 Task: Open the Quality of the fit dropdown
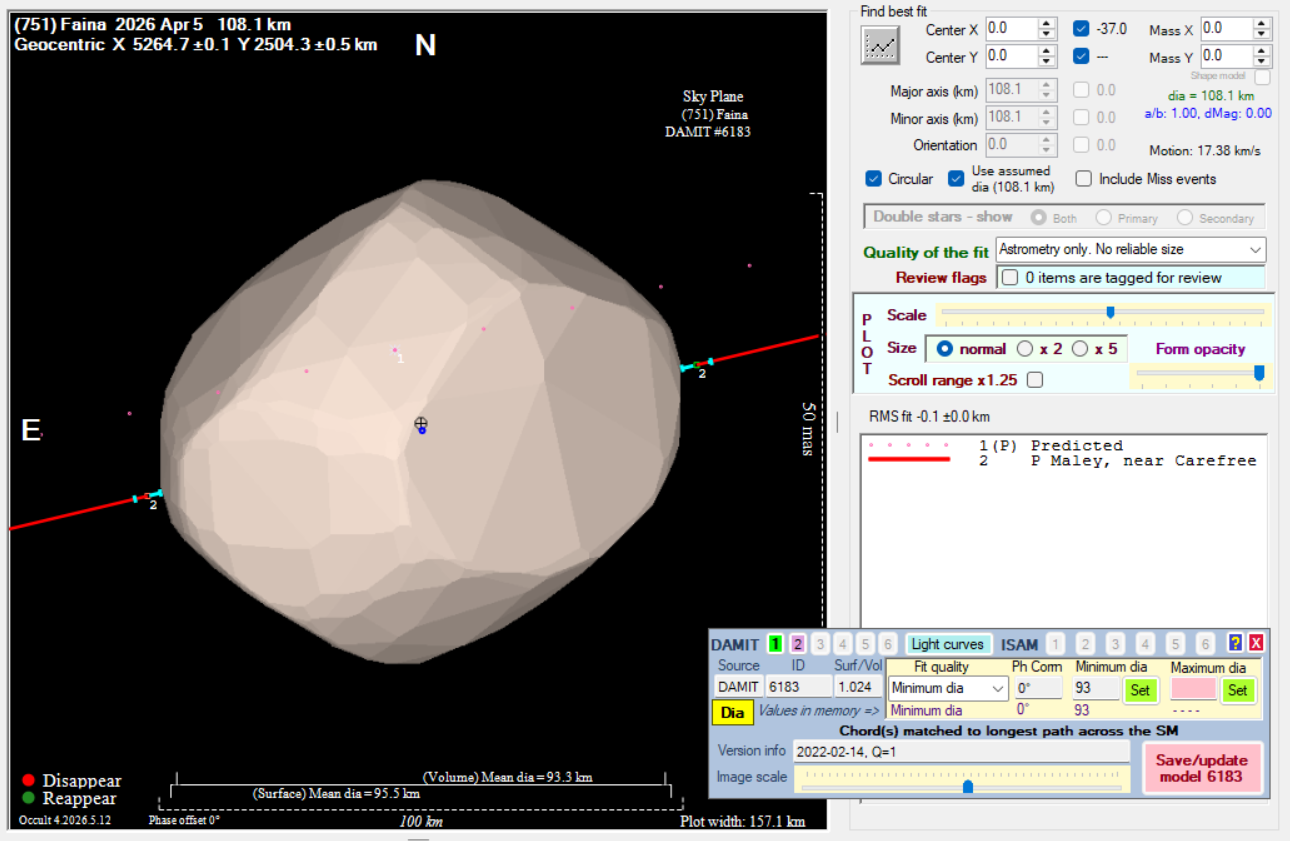[1131, 249]
